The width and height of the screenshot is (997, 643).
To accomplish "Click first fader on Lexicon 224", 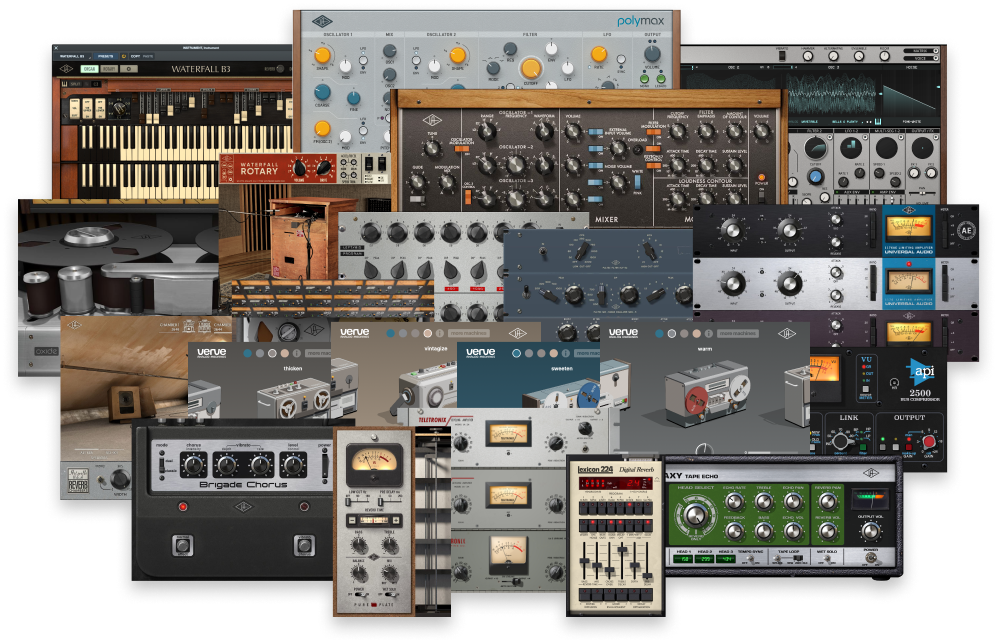I will click(x=584, y=560).
